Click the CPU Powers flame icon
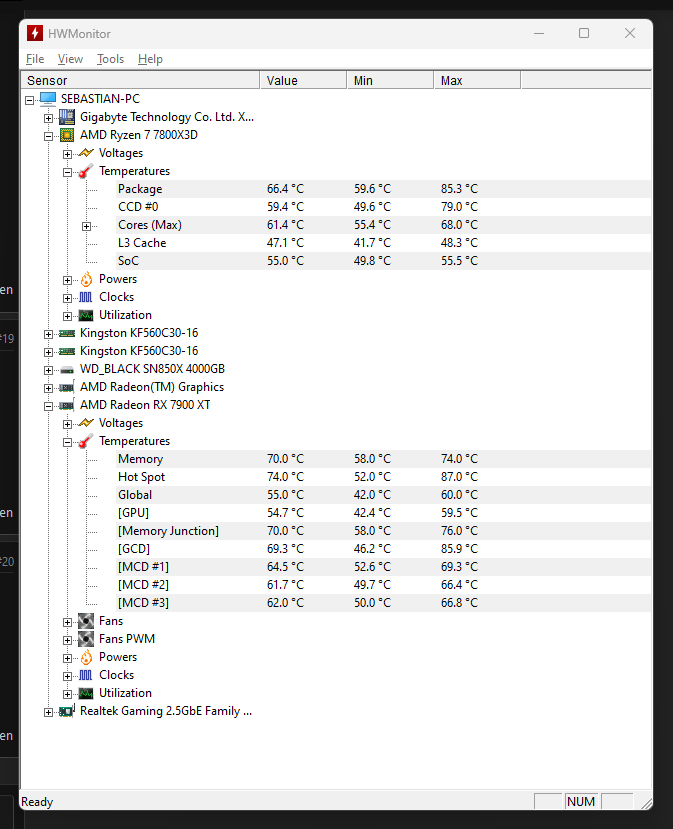Screen dimensions: 673x829 tap(86, 279)
